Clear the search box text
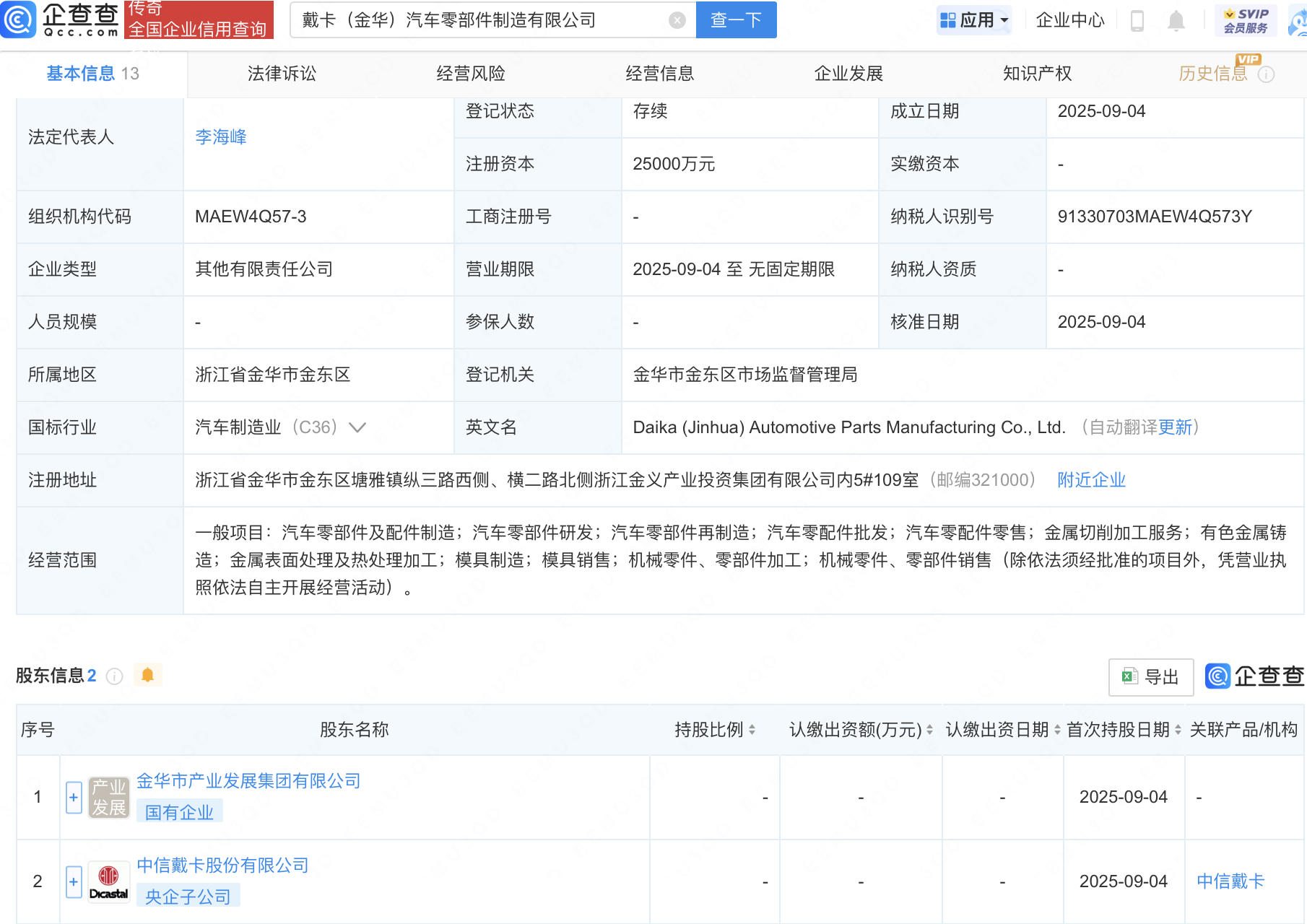Image resolution: width=1307 pixels, height=924 pixels. coord(677,20)
